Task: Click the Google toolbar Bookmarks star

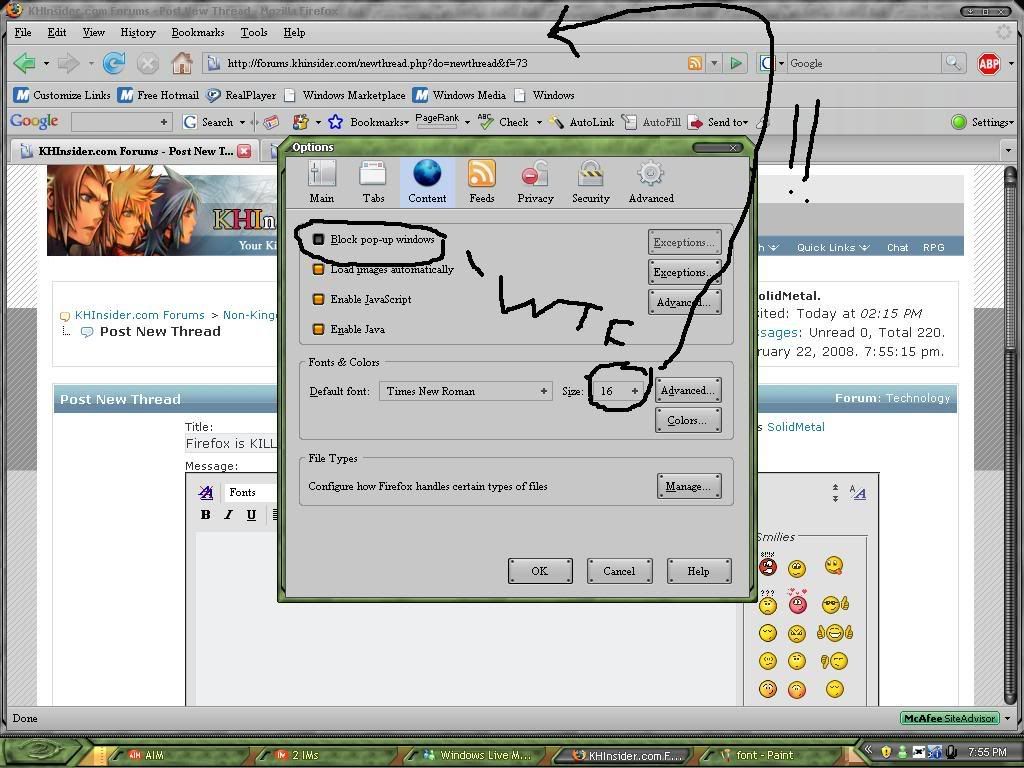Action: point(336,122)
